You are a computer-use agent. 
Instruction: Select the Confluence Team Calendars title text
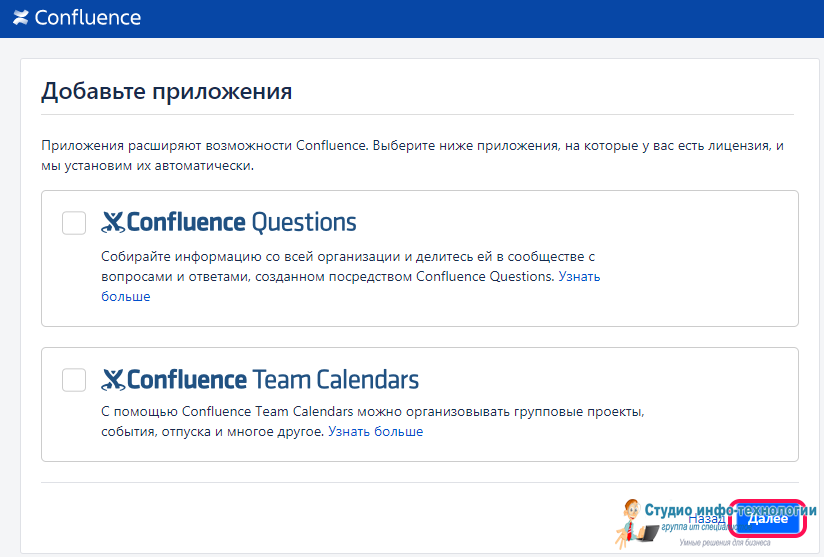(272, 380)
